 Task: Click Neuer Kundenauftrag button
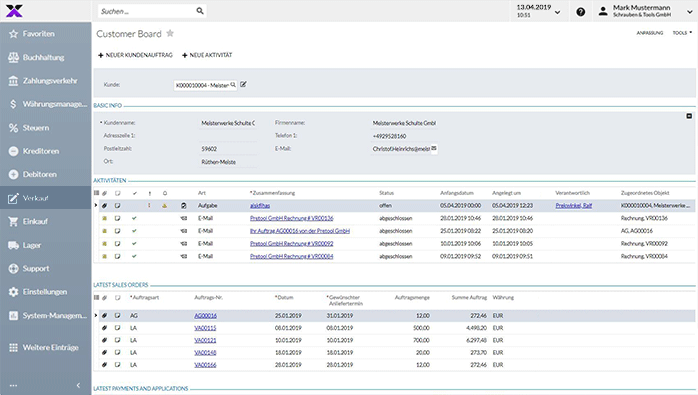[135, 55]
